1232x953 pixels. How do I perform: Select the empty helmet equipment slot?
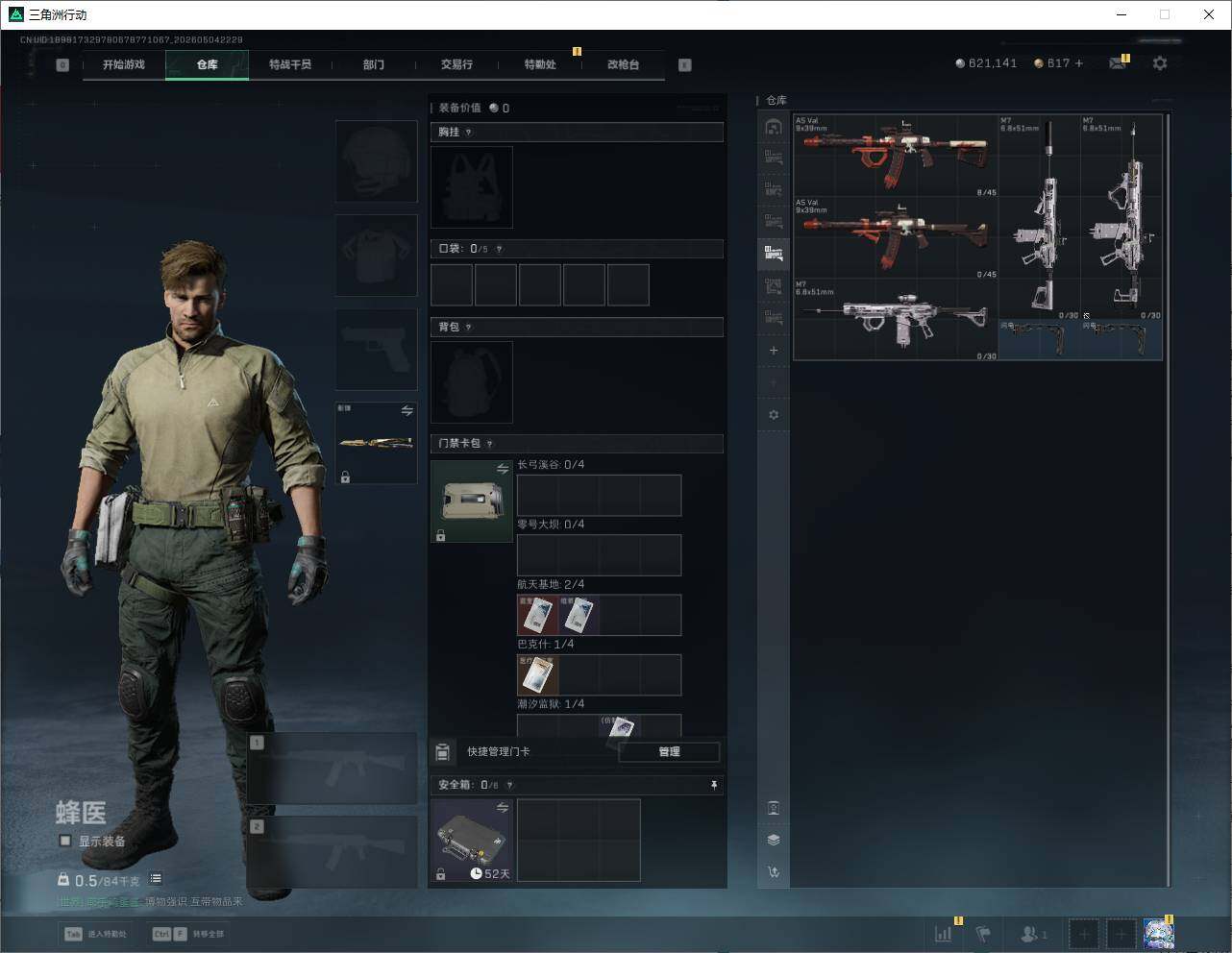(x=376, y=160)
